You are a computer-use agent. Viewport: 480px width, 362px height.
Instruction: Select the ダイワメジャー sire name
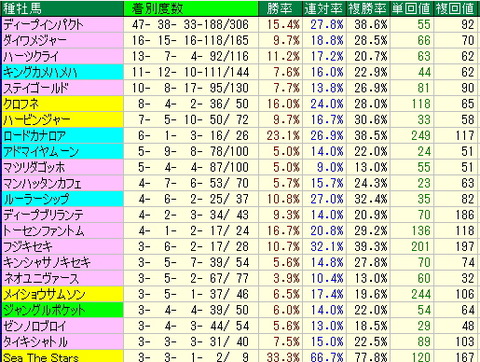pos(35,41)
